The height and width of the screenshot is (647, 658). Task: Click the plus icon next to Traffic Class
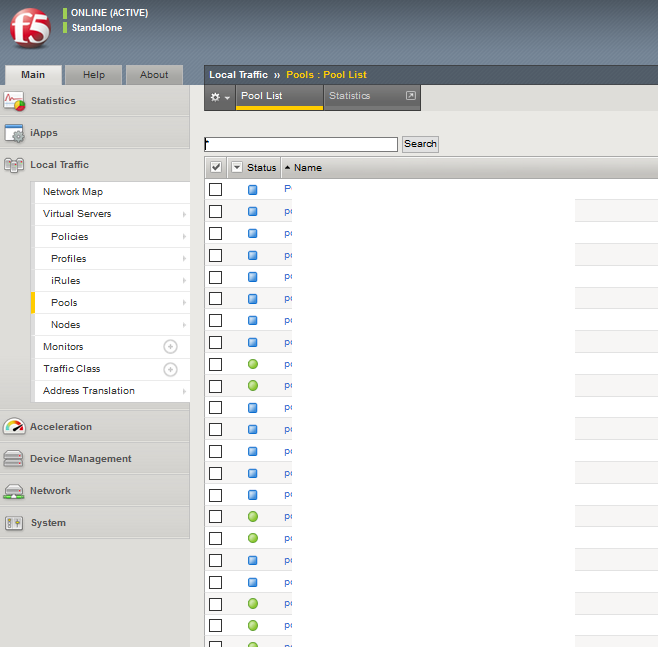(x=170, y=369)
